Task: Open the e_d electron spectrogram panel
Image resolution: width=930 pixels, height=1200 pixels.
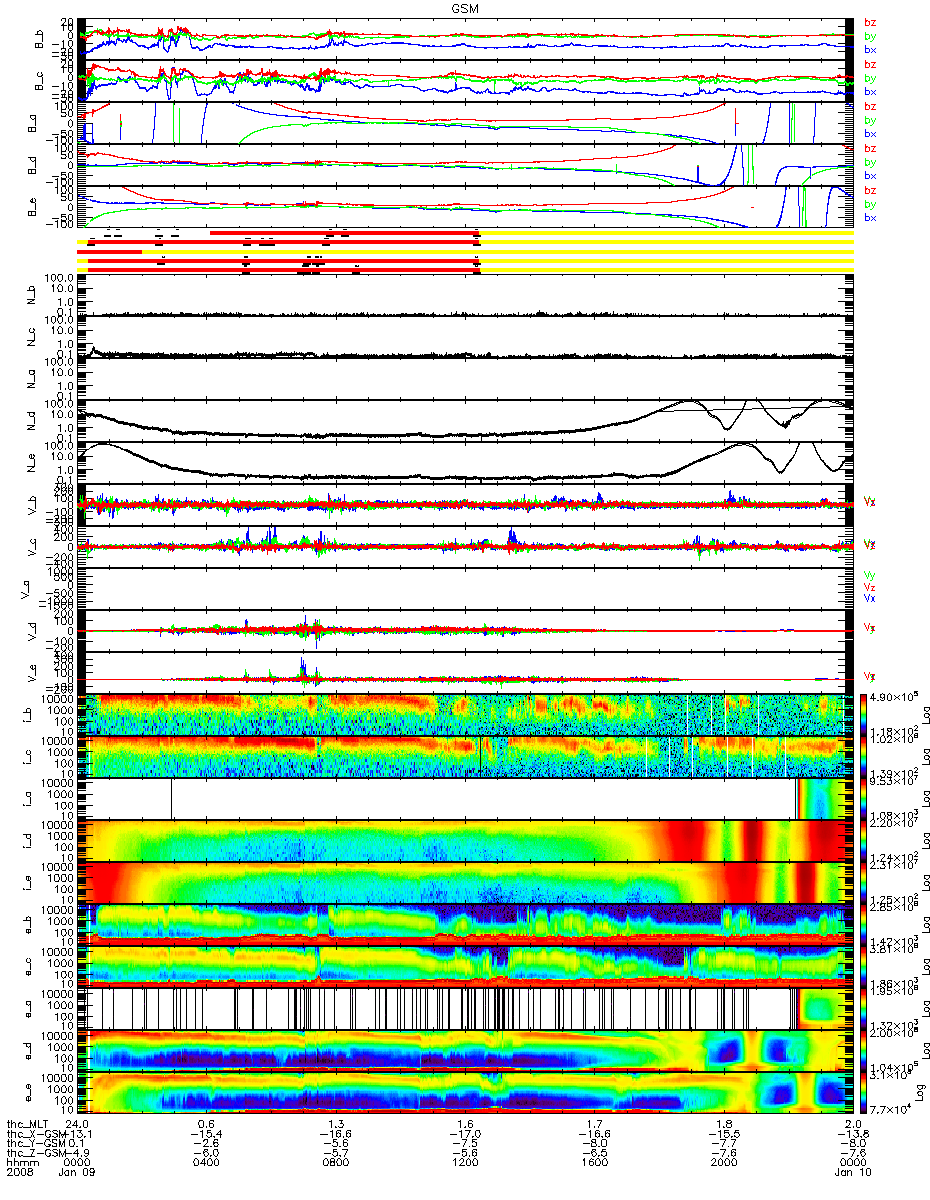Action: point(467,1050)
